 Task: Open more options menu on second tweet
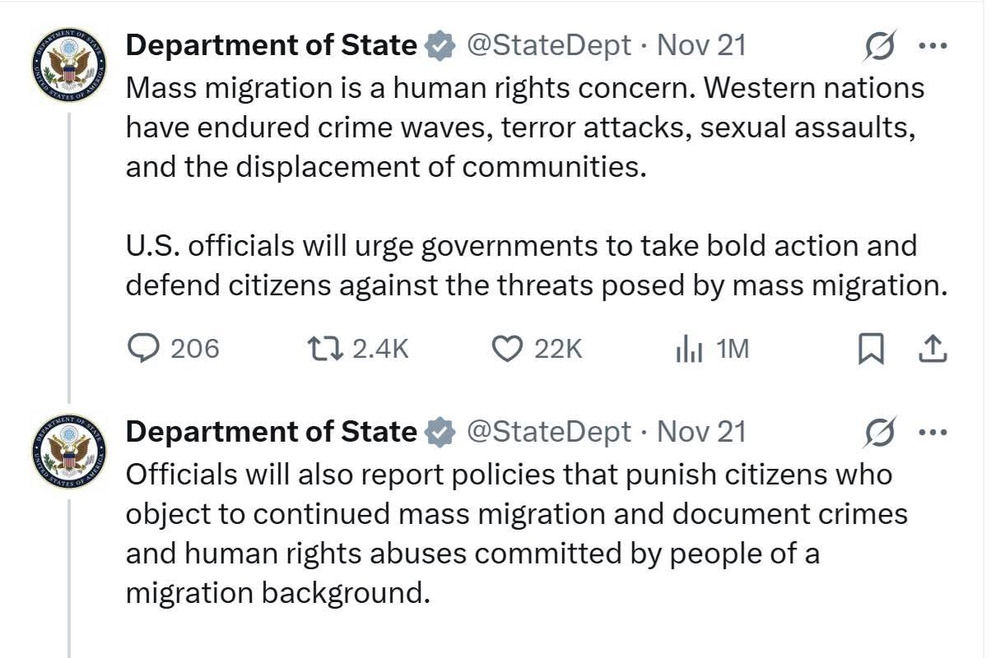931,432
